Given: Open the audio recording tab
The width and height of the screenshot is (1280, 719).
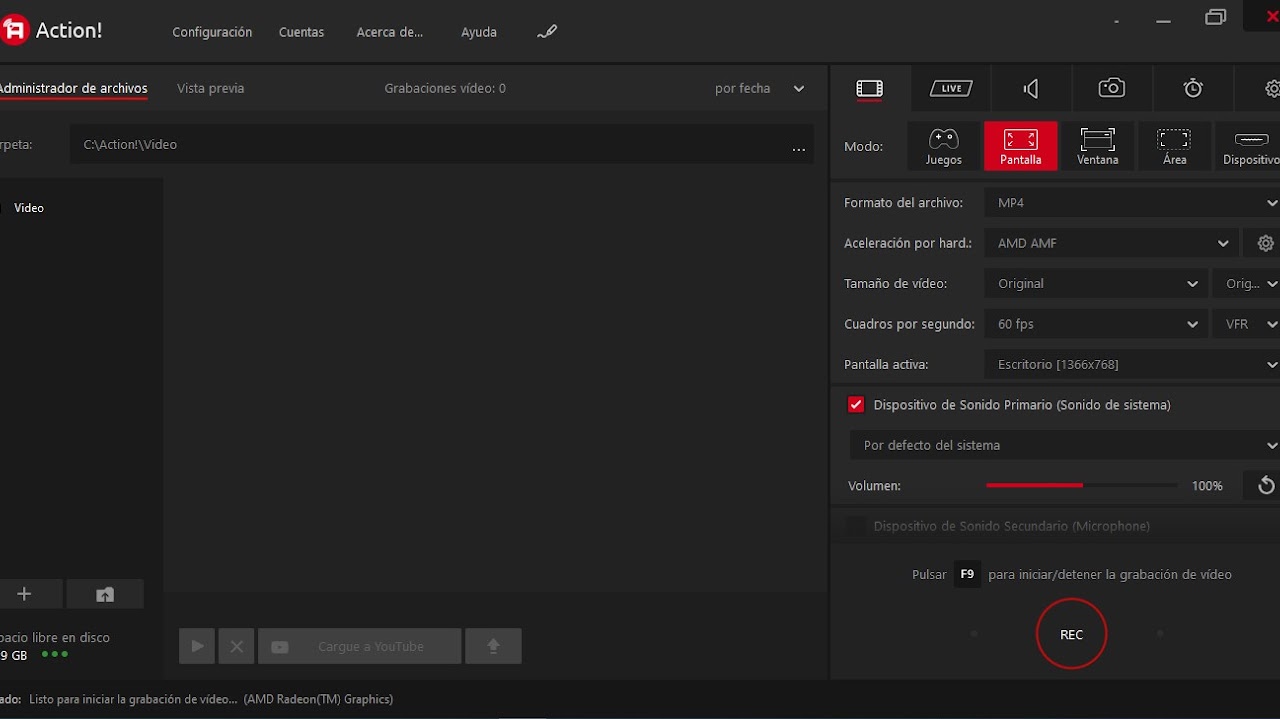Looking at the screenshot, I should (x=1031, y=89).
